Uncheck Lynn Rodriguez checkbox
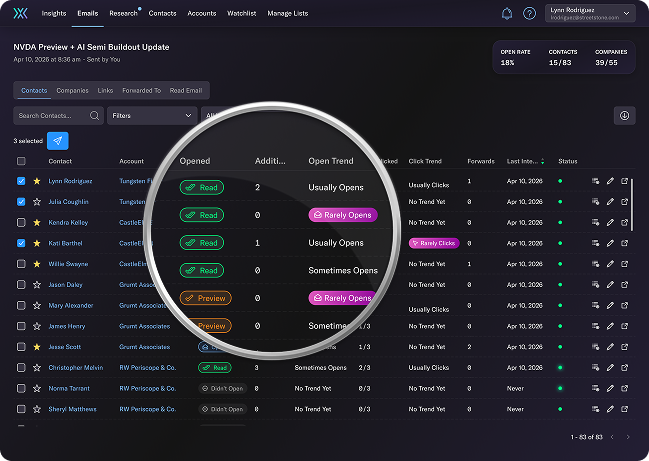Image resolution: width=649 pixels, height=461 pixels. point(21,181)
